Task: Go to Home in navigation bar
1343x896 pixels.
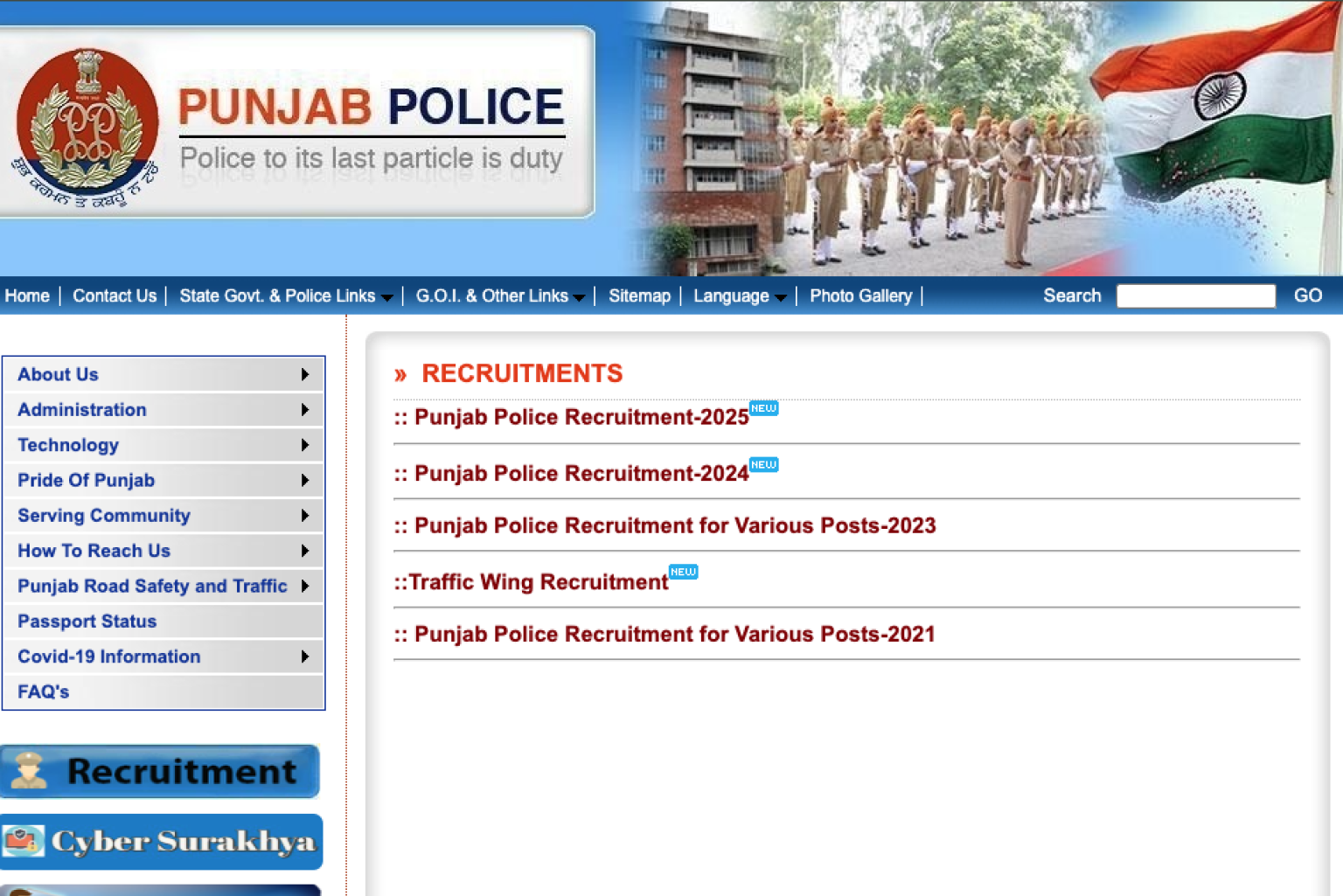Action: (x=27, y=295)
